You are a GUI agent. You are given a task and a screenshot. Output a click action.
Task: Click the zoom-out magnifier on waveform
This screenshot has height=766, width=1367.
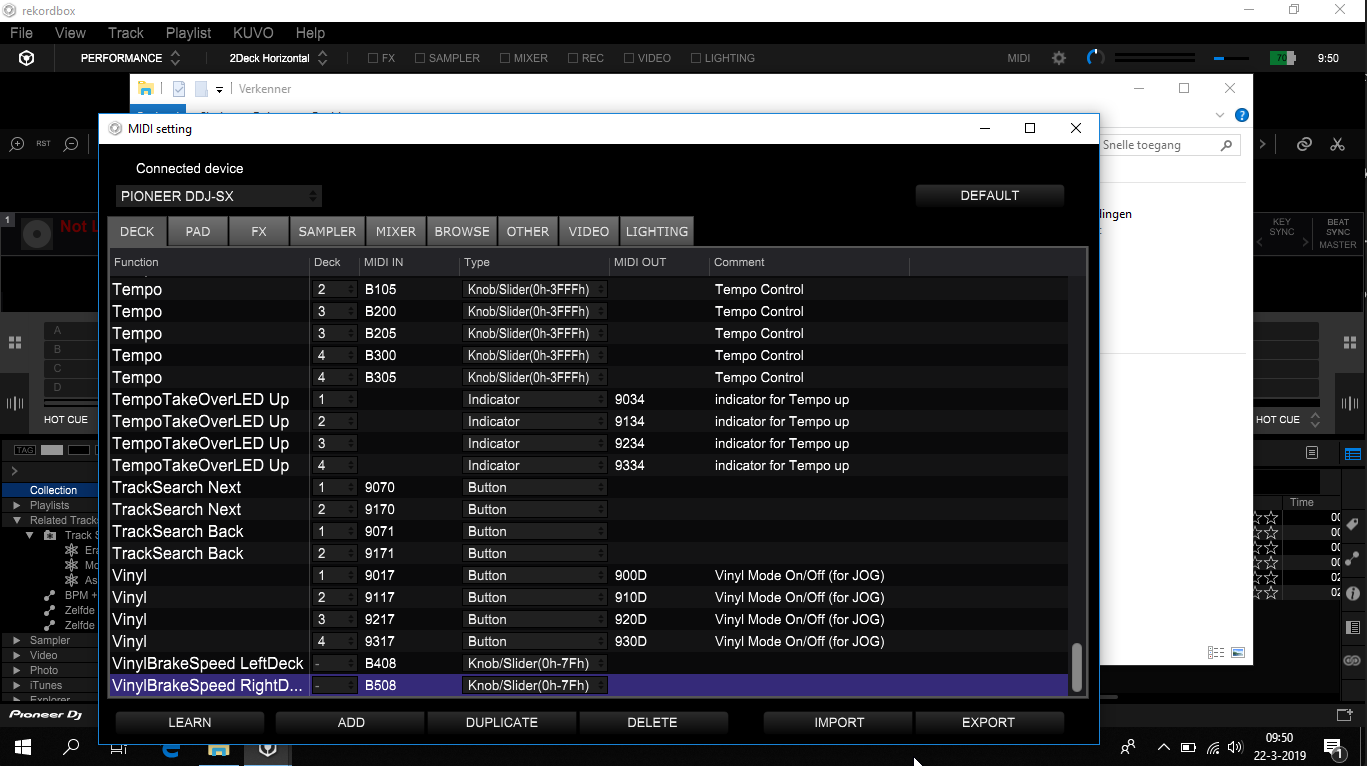click(71, 144)
